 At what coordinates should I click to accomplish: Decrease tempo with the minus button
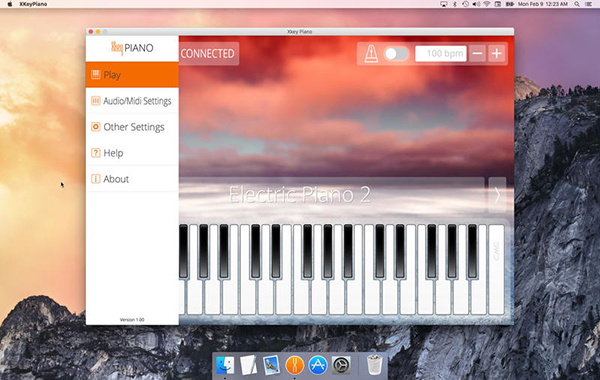(x=478, y=54)
